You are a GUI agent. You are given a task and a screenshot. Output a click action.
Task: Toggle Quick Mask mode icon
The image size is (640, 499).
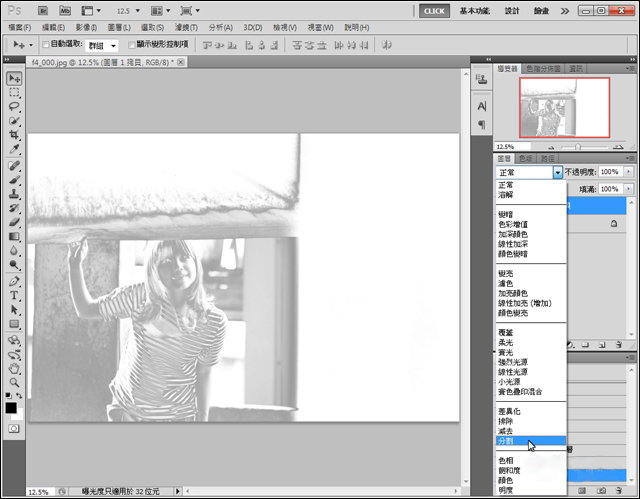pos(14,428)
